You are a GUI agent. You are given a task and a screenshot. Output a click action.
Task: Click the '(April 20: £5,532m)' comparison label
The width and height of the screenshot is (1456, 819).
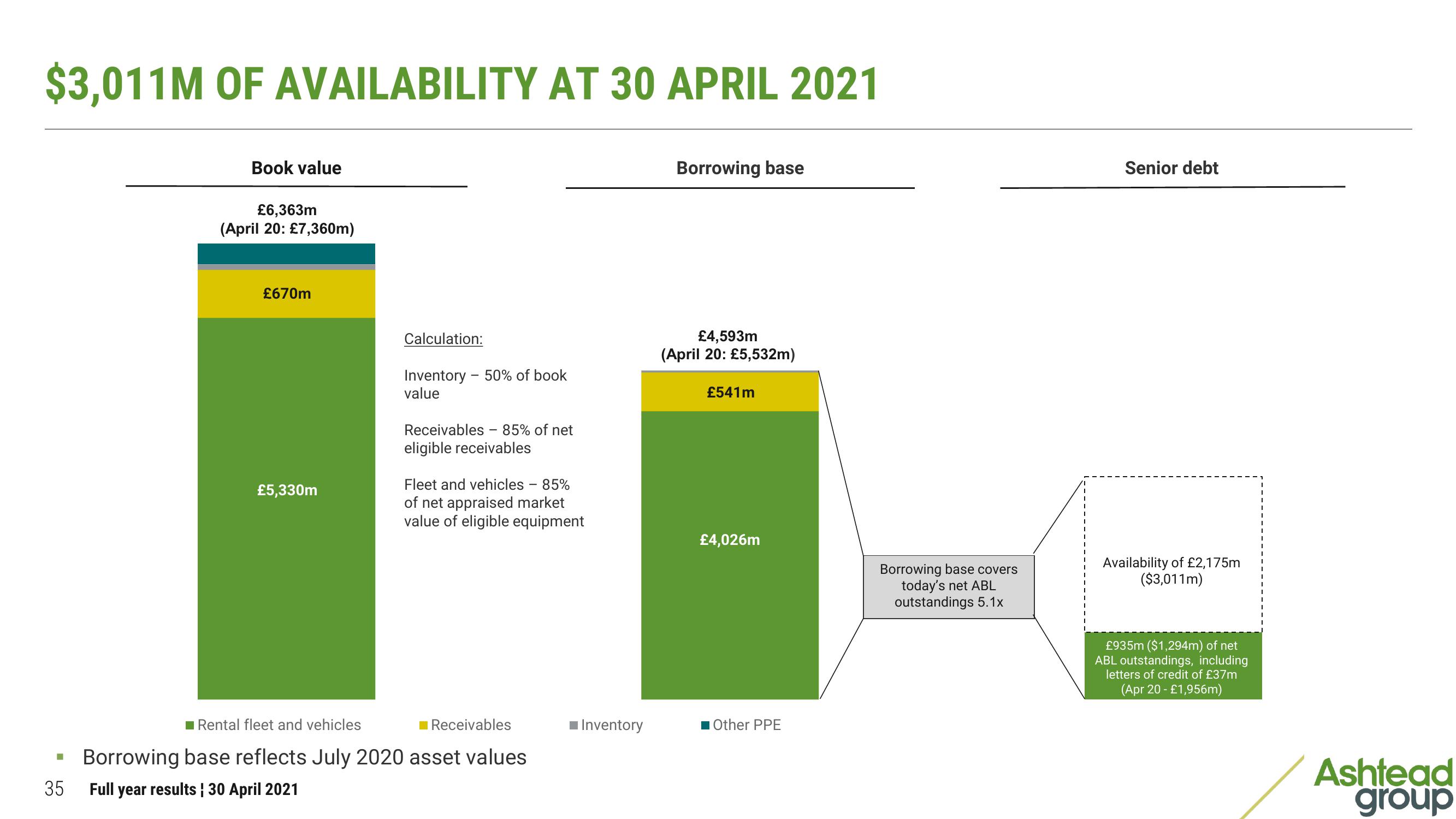click(728, 354)
